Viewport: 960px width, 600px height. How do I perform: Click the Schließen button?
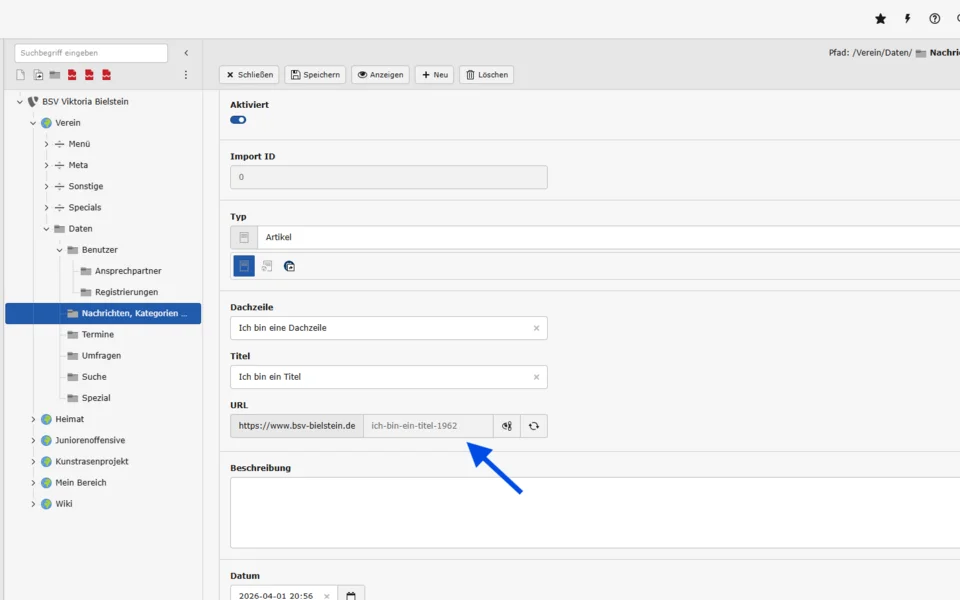pos(249,75)
